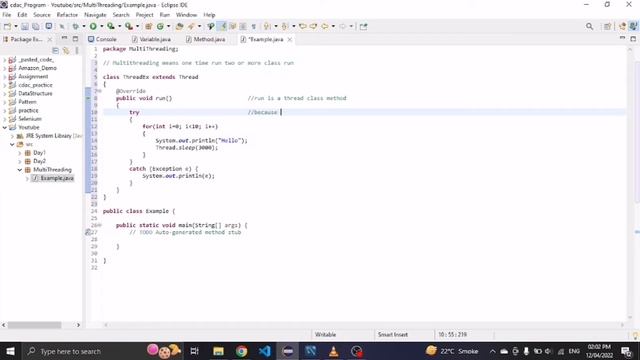The width and height of the screenshot is (640, 360).
Task: Open Chrome from the Windows taskbar
Action: 241,351
